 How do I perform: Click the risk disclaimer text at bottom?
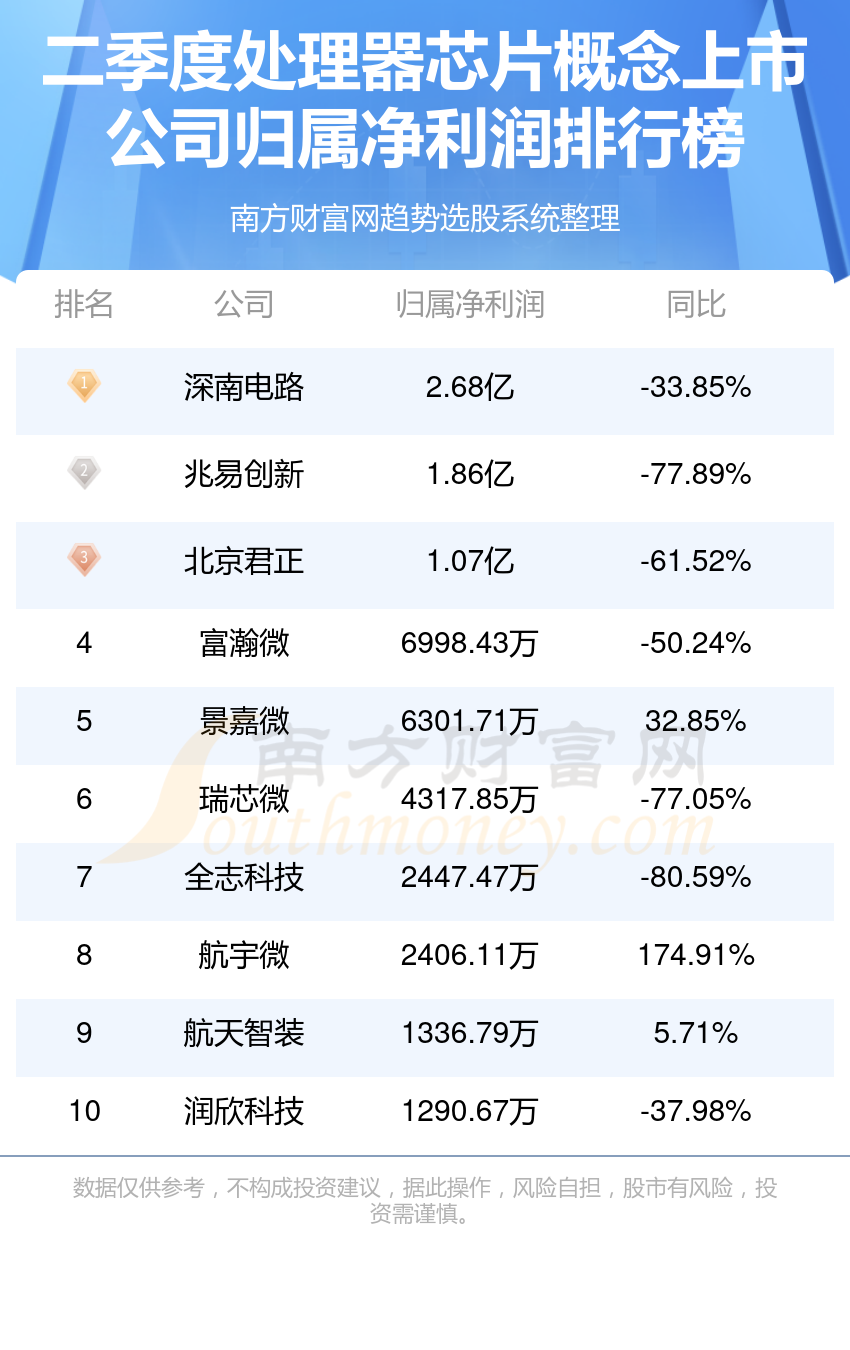425,1201
